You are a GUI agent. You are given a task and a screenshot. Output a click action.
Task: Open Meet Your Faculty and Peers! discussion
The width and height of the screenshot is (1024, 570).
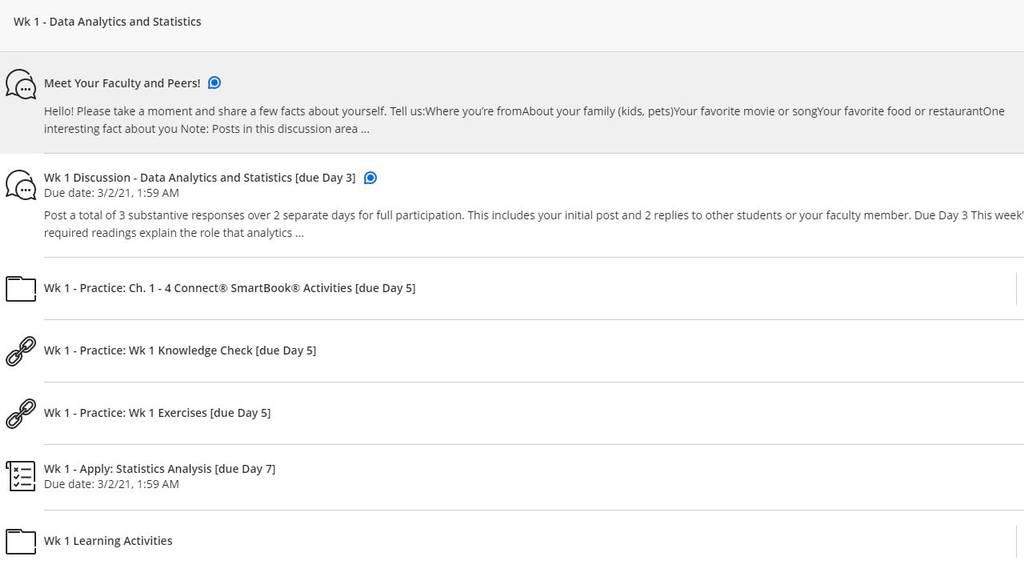click(x=122, y=83)
